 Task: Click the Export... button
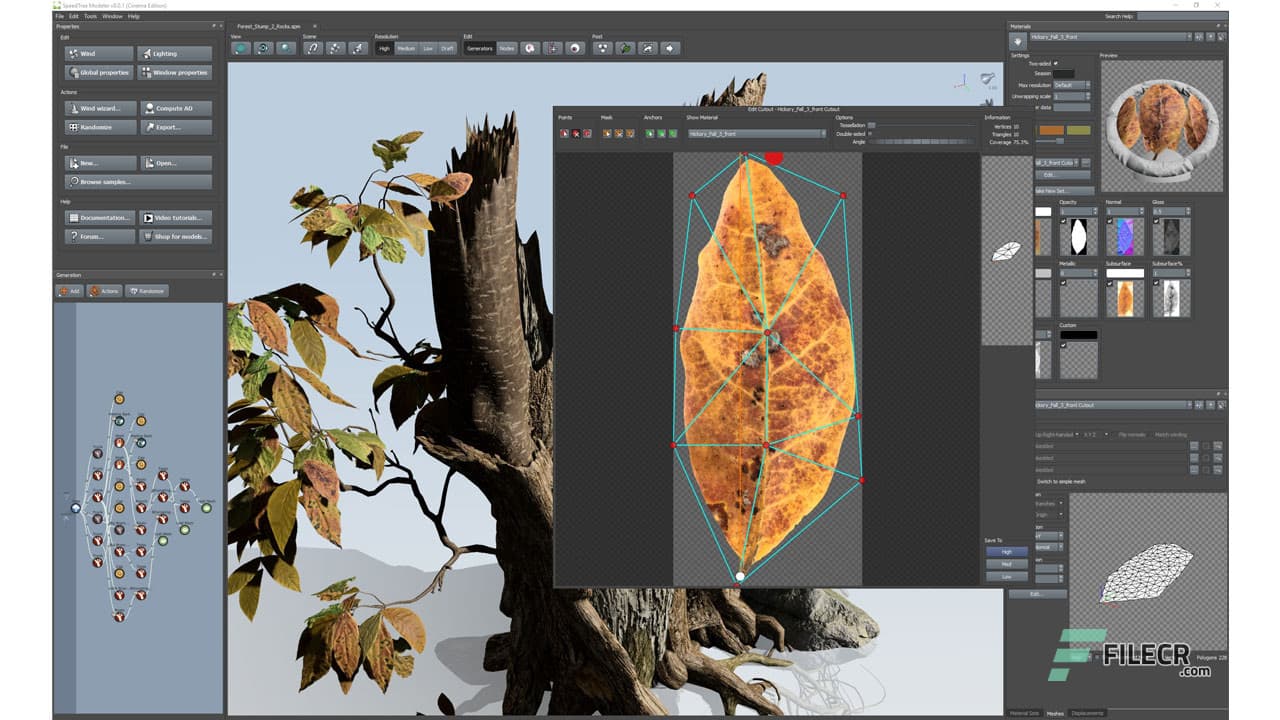[x=175, y=127]
